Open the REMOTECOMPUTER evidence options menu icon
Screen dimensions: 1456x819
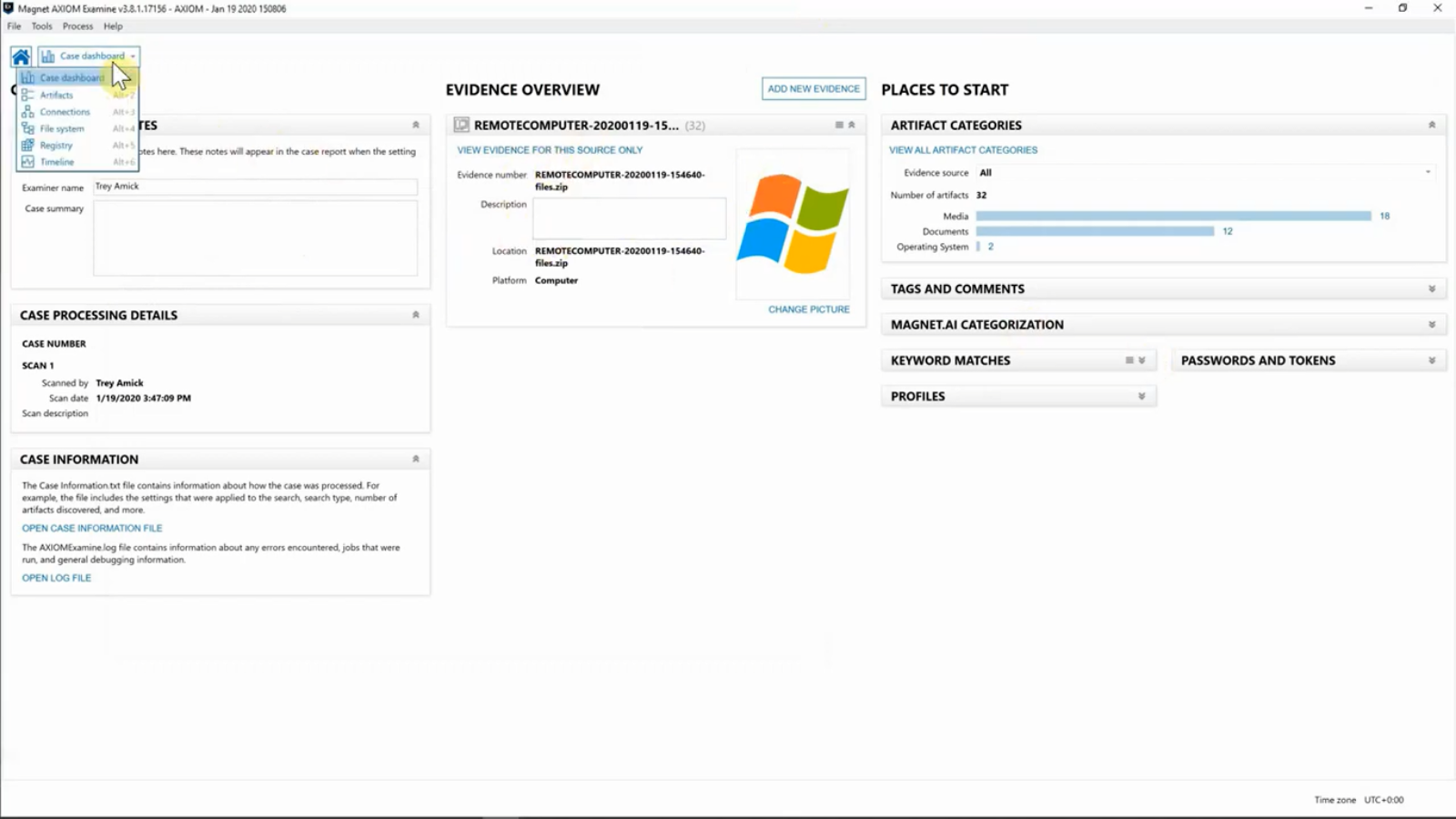click(x=839, y=126)
